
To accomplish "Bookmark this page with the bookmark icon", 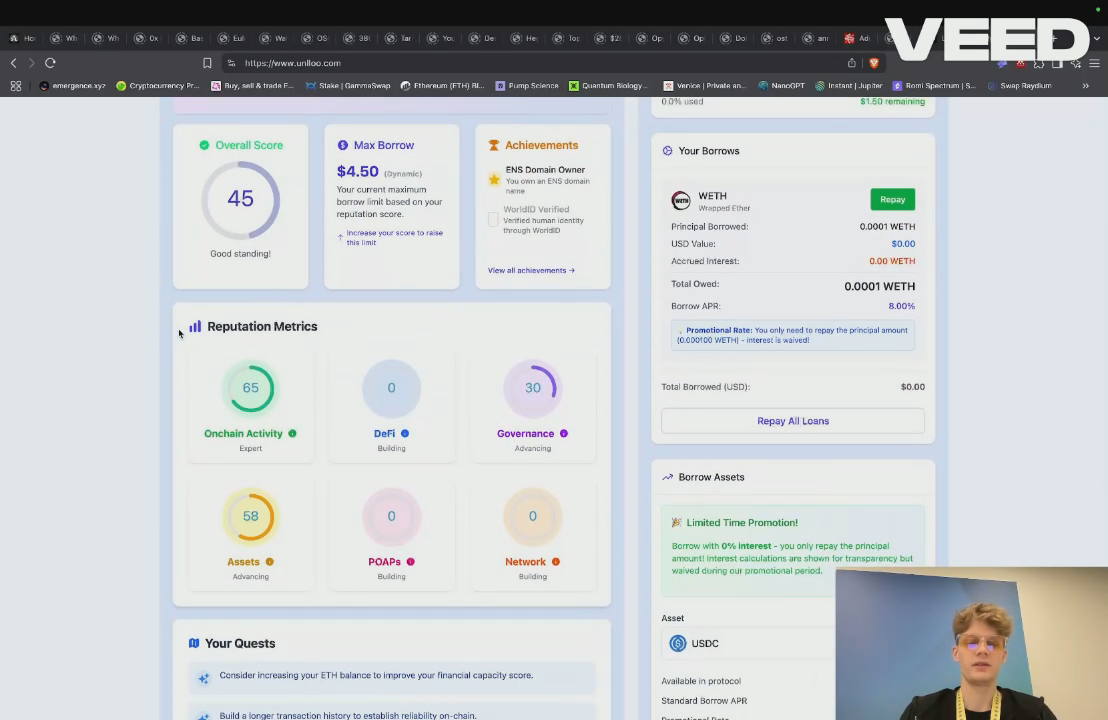I will 207,63.
